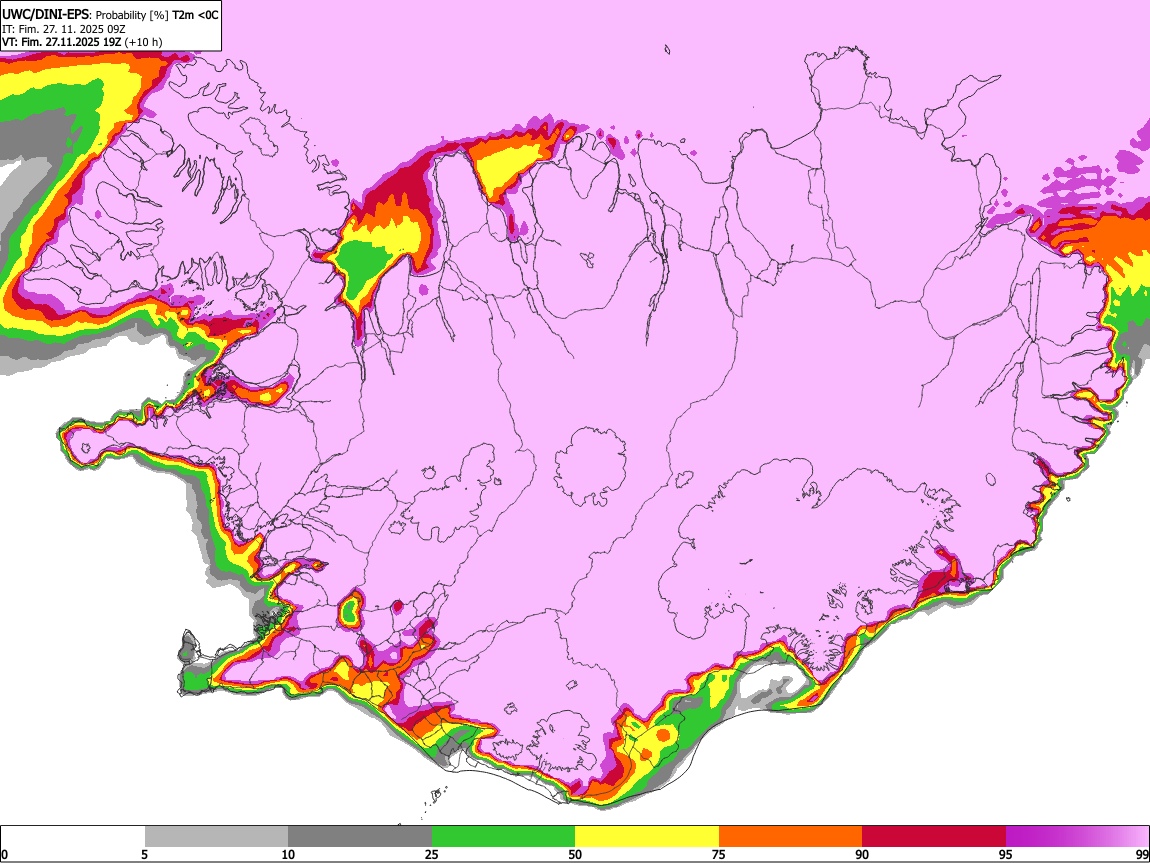
Task: Click the legend label '75'
Action: (719, 855)
